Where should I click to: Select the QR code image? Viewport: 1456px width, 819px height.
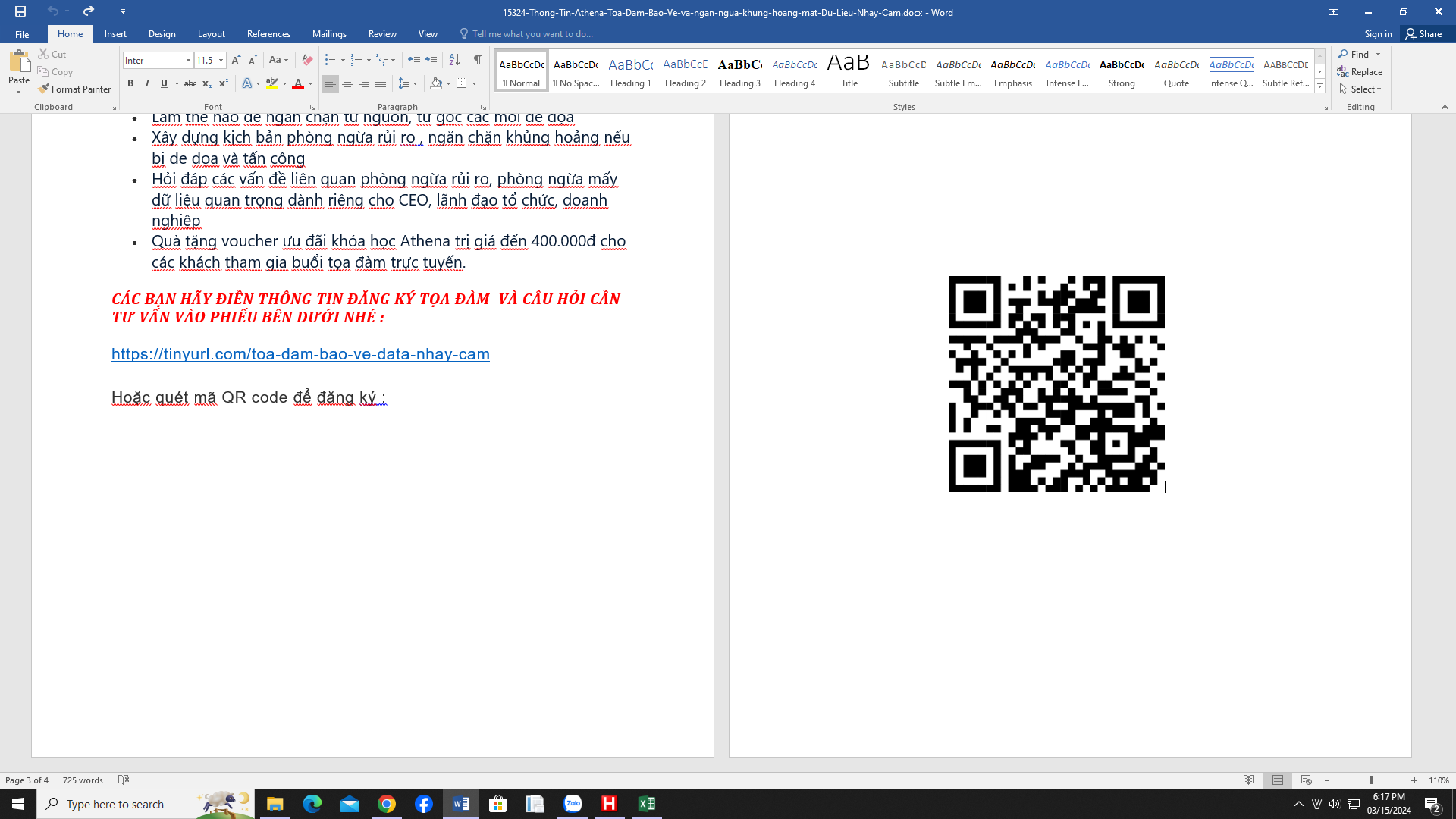1056,384
